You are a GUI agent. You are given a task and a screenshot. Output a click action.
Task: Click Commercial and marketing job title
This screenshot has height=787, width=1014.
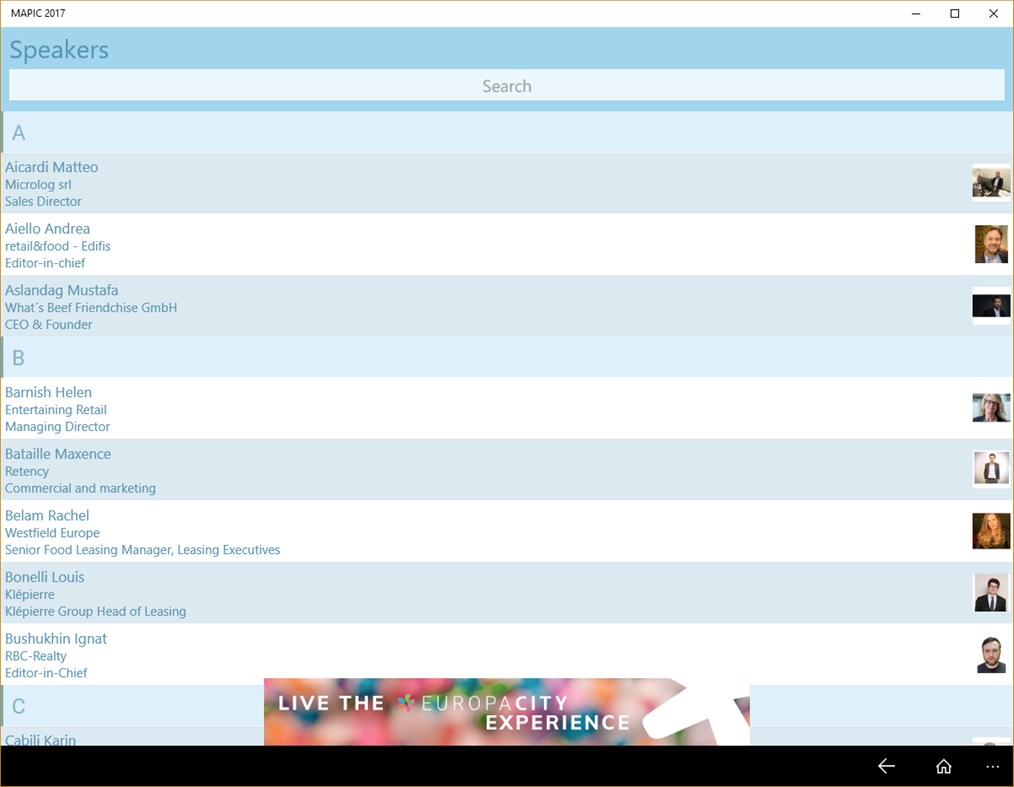tap(80, 488)
